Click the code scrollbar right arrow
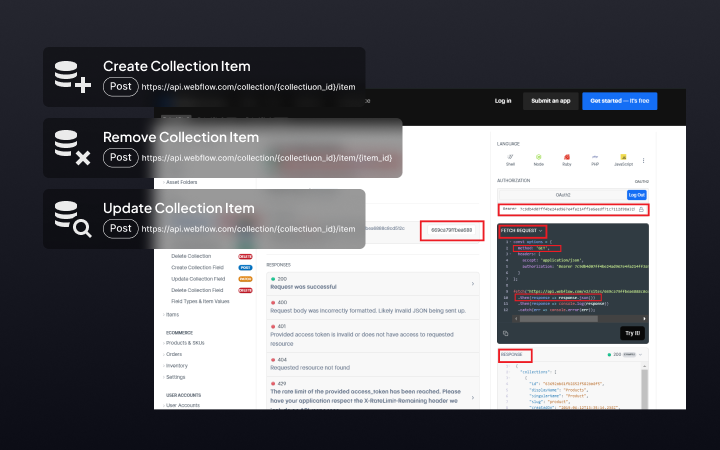Viewport: 720px width, 450px height. (x=644, y=319)
